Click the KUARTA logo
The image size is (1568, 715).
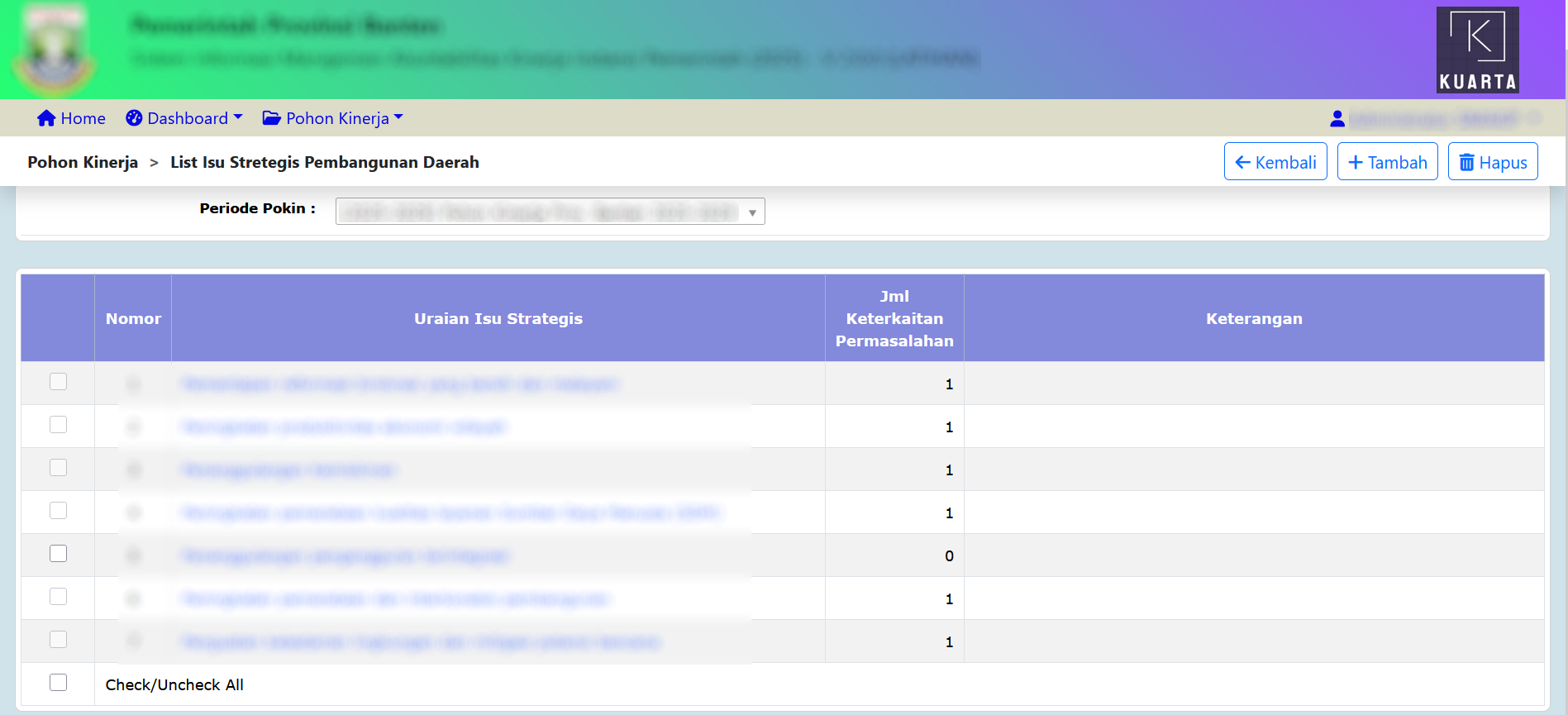pos(1477,50)
